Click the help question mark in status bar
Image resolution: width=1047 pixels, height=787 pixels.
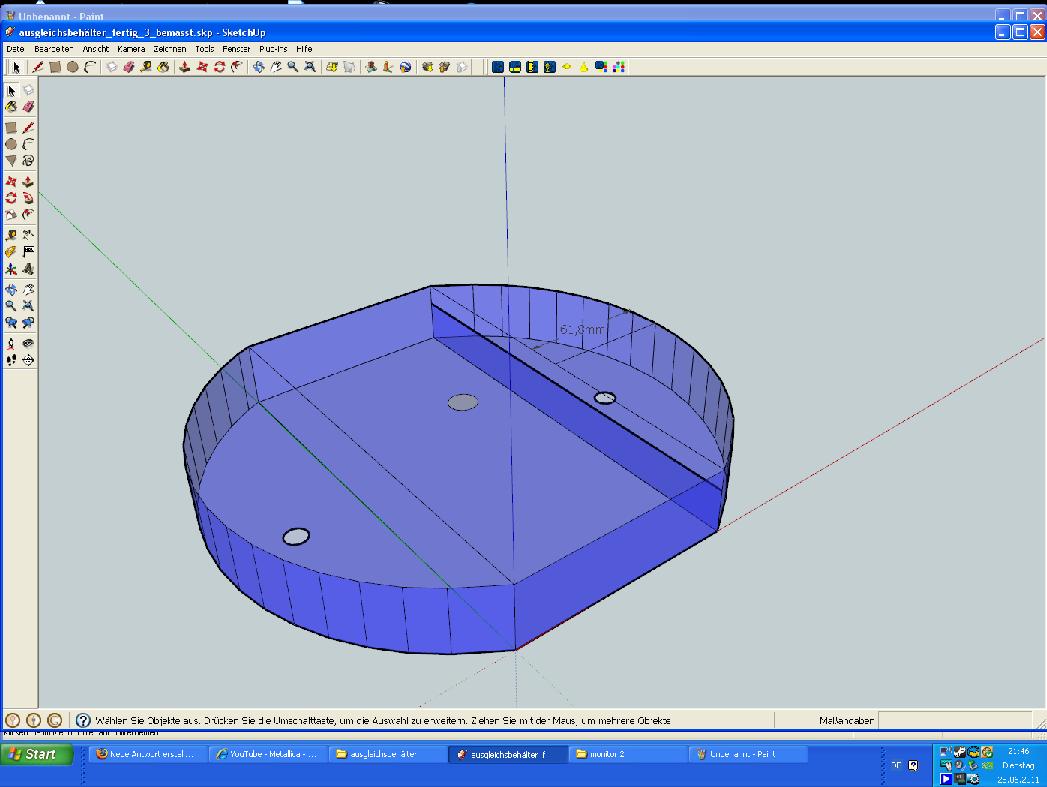click(x=84, y=720)
